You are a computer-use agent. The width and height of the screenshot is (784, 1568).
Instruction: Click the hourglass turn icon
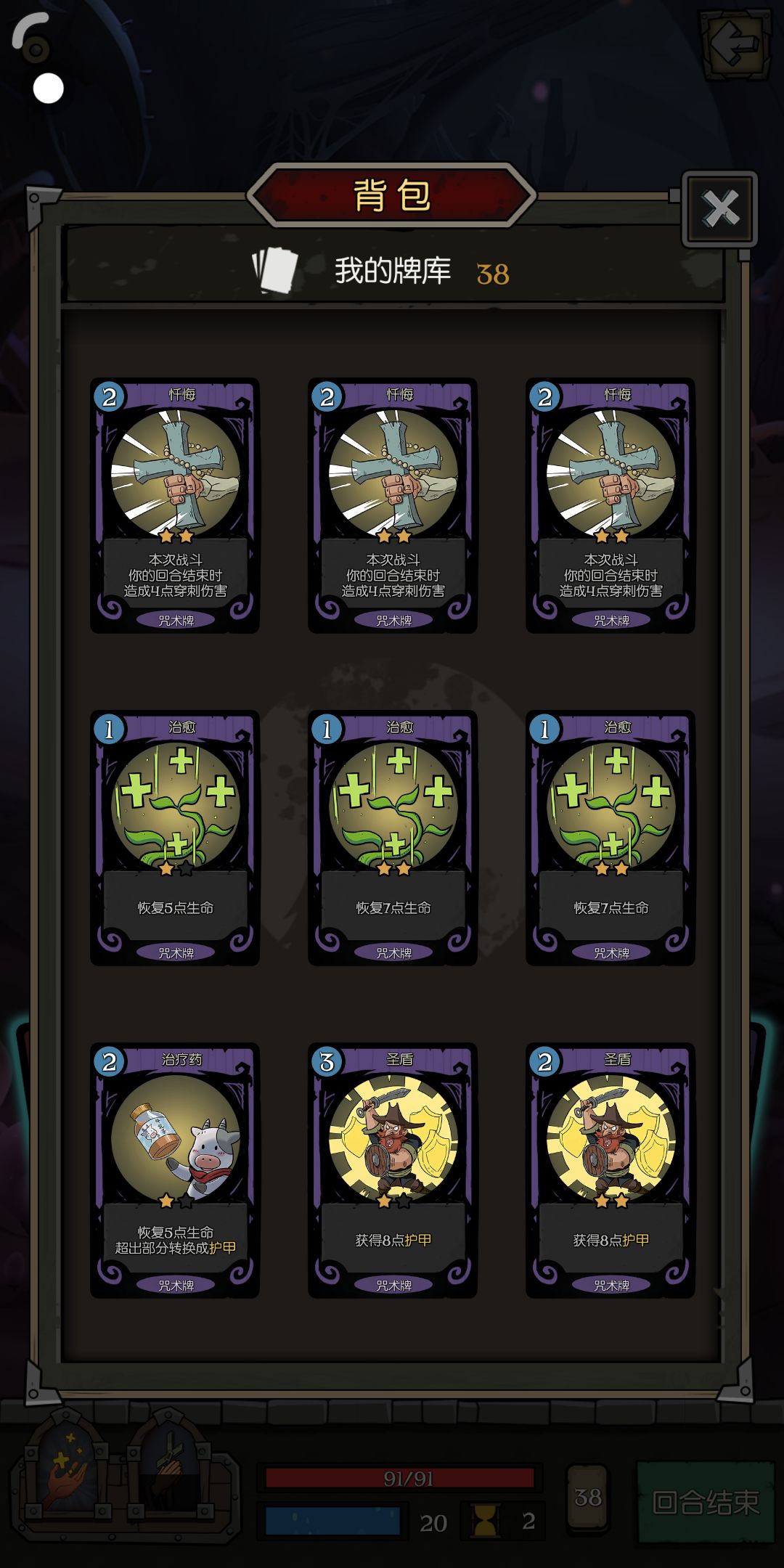(485, 1520)
